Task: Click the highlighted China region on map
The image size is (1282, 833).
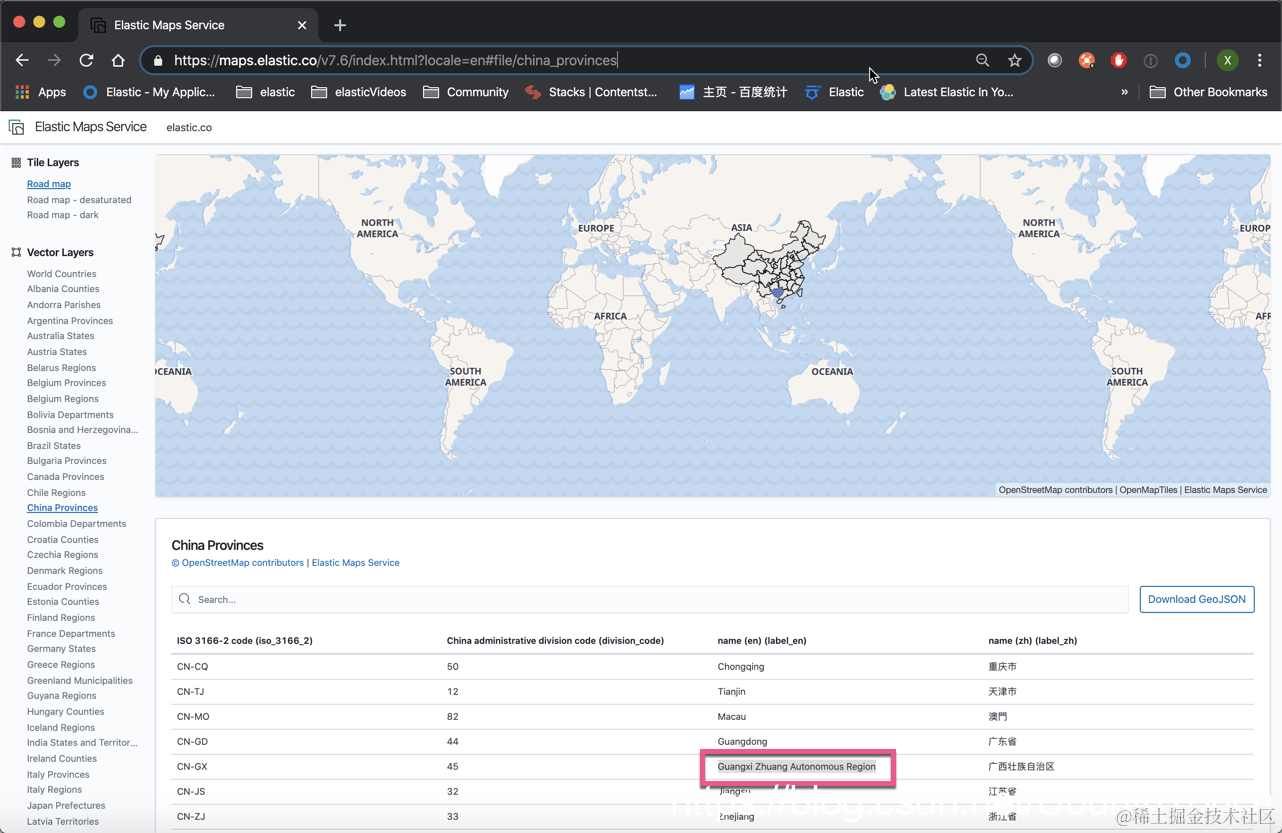Action: point(779,293)
